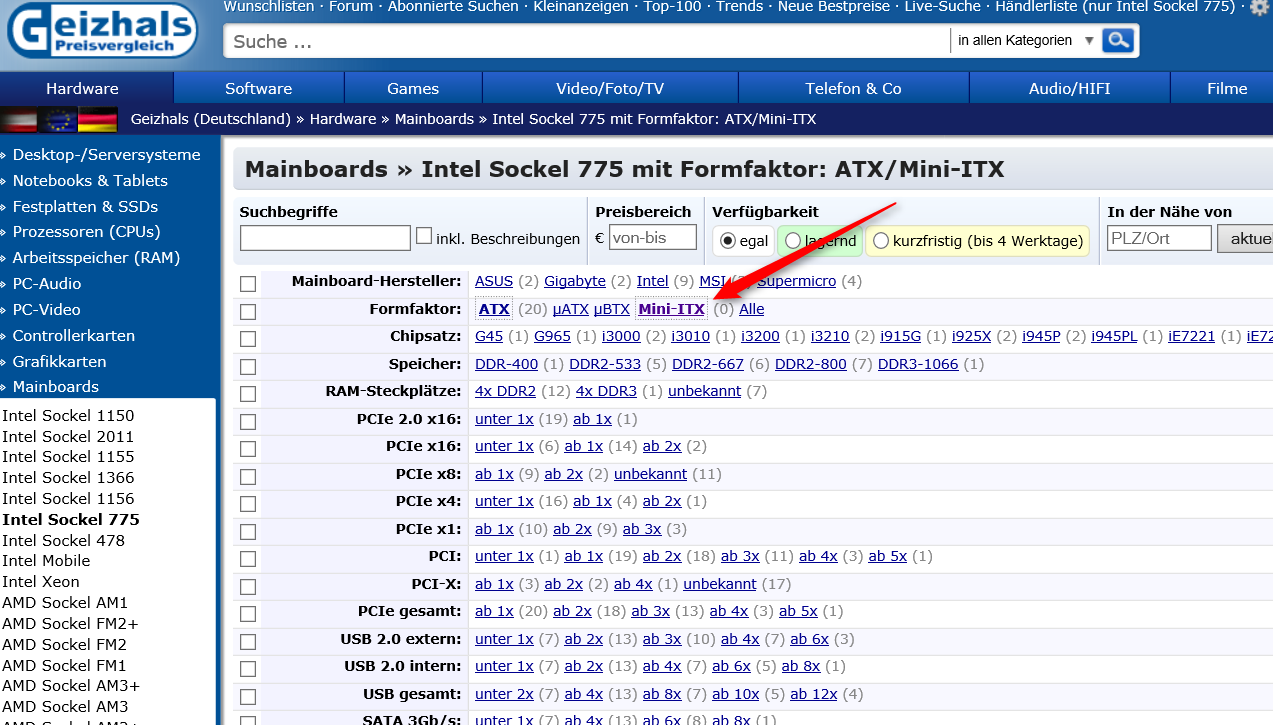Viewport: 1273px width, 725px height.
Task: Open Intel Sockel 1150 in sidebar
Action: coord(68,415)
